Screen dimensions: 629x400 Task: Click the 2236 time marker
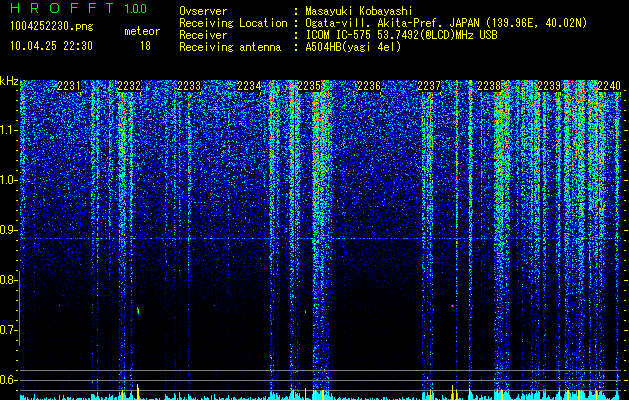click(x=369, y=85)
